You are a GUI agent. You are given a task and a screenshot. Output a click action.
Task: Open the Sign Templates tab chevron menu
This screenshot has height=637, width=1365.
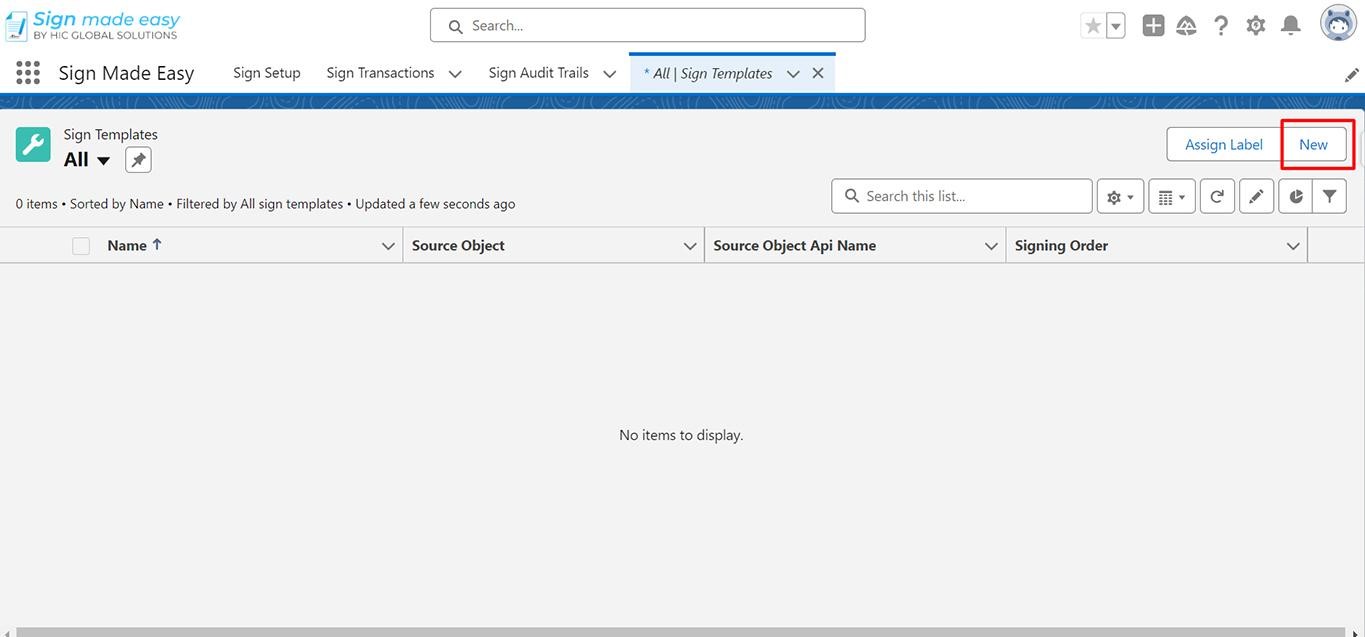coord(793,74)
